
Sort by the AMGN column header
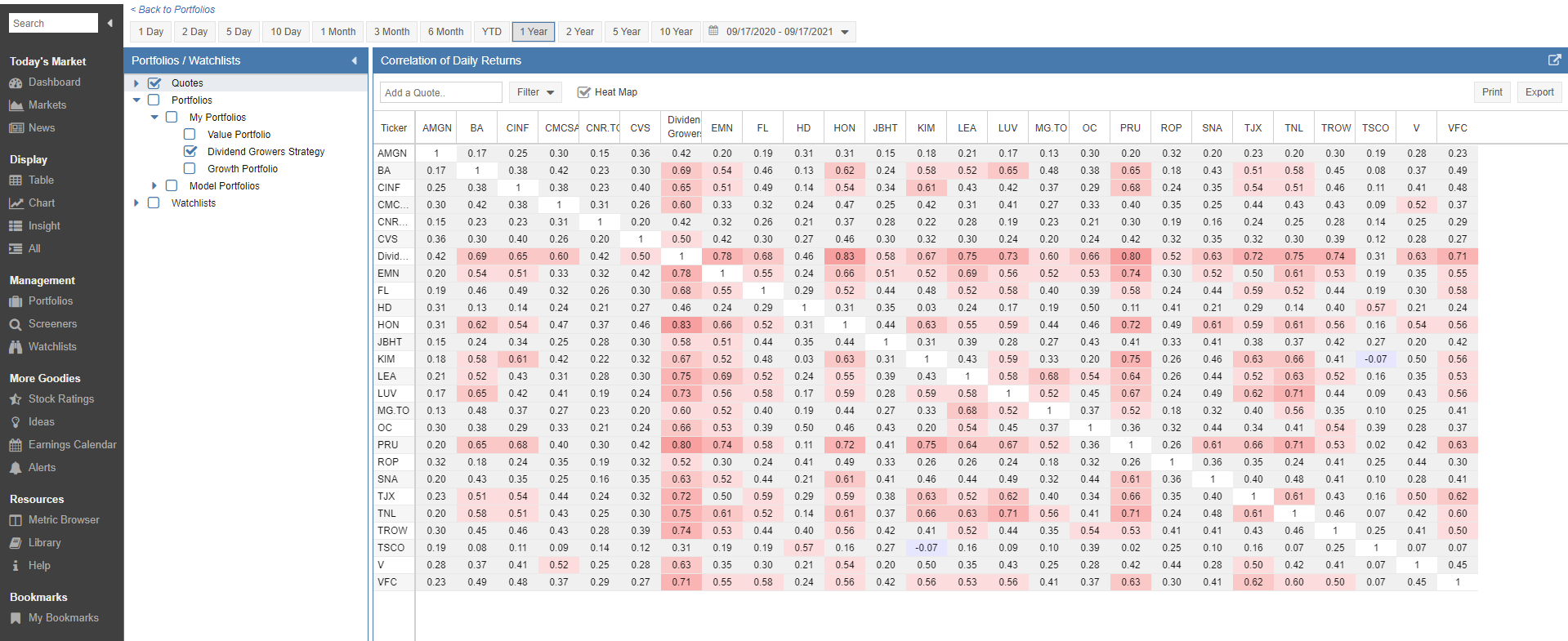436,128
